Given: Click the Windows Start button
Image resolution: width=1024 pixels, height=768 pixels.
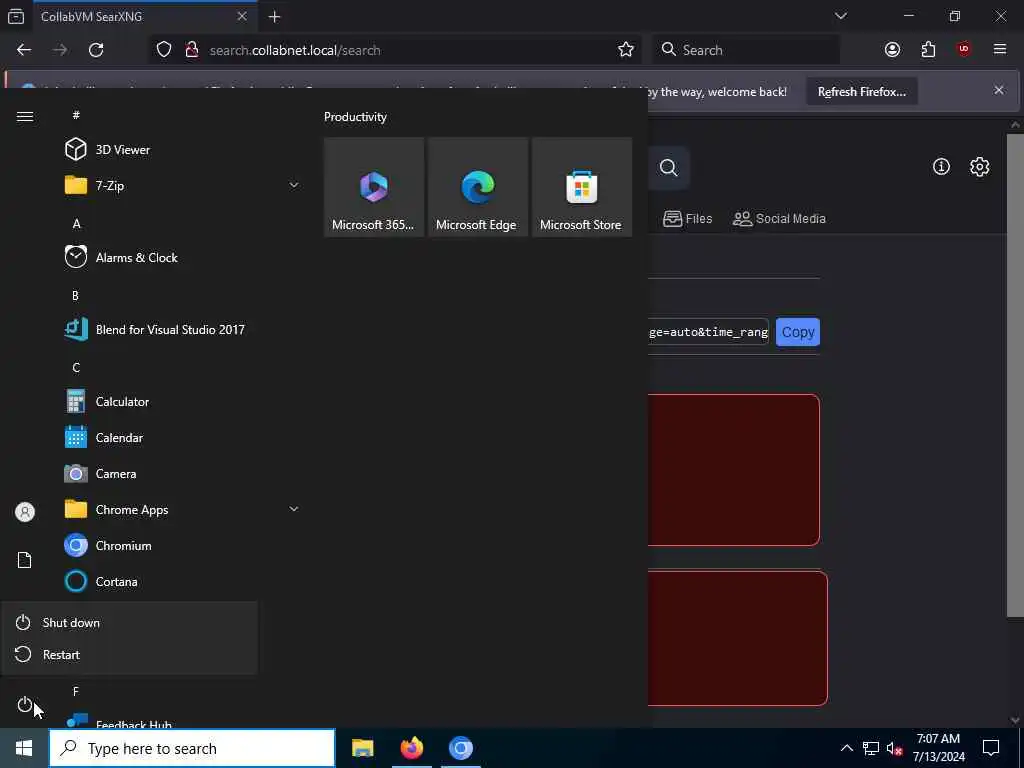Looking at the screenshot, I should (x=24, y=748).
